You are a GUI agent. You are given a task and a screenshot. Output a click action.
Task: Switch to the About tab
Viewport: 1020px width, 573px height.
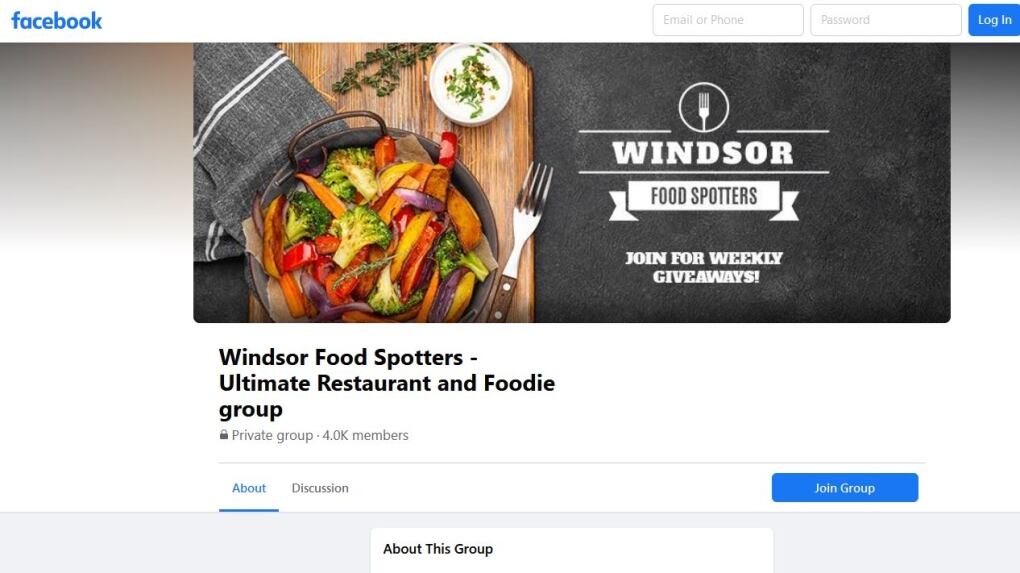pyautogui.click(x=249, y=488)
